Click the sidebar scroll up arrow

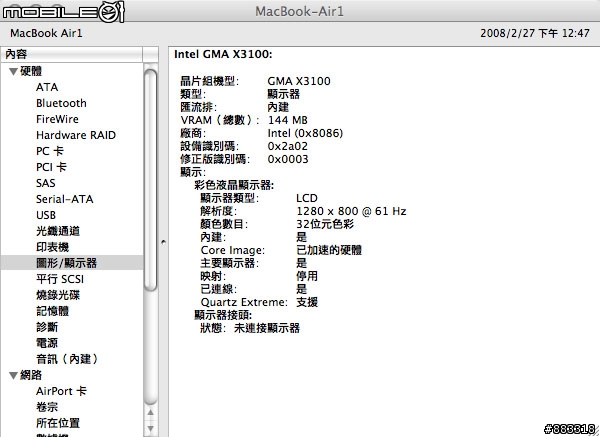(x=151, y=413)
